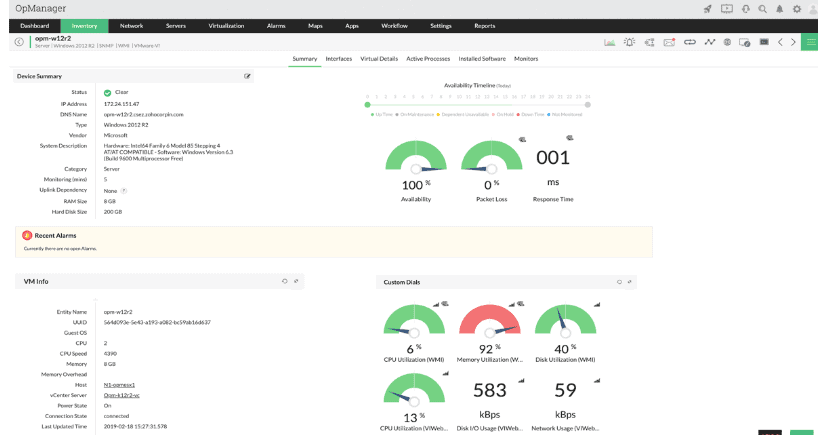Click the zigzag trace route icon

pyautogui.click(x=709, y=42)
